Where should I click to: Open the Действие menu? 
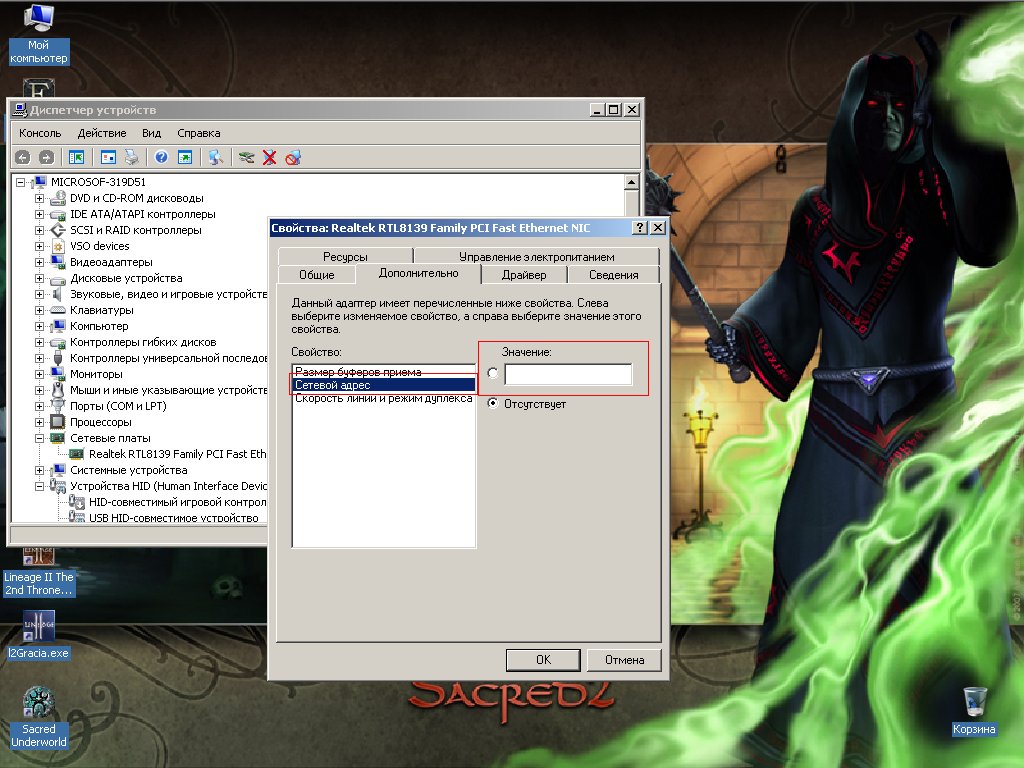[x=101, y=133]
